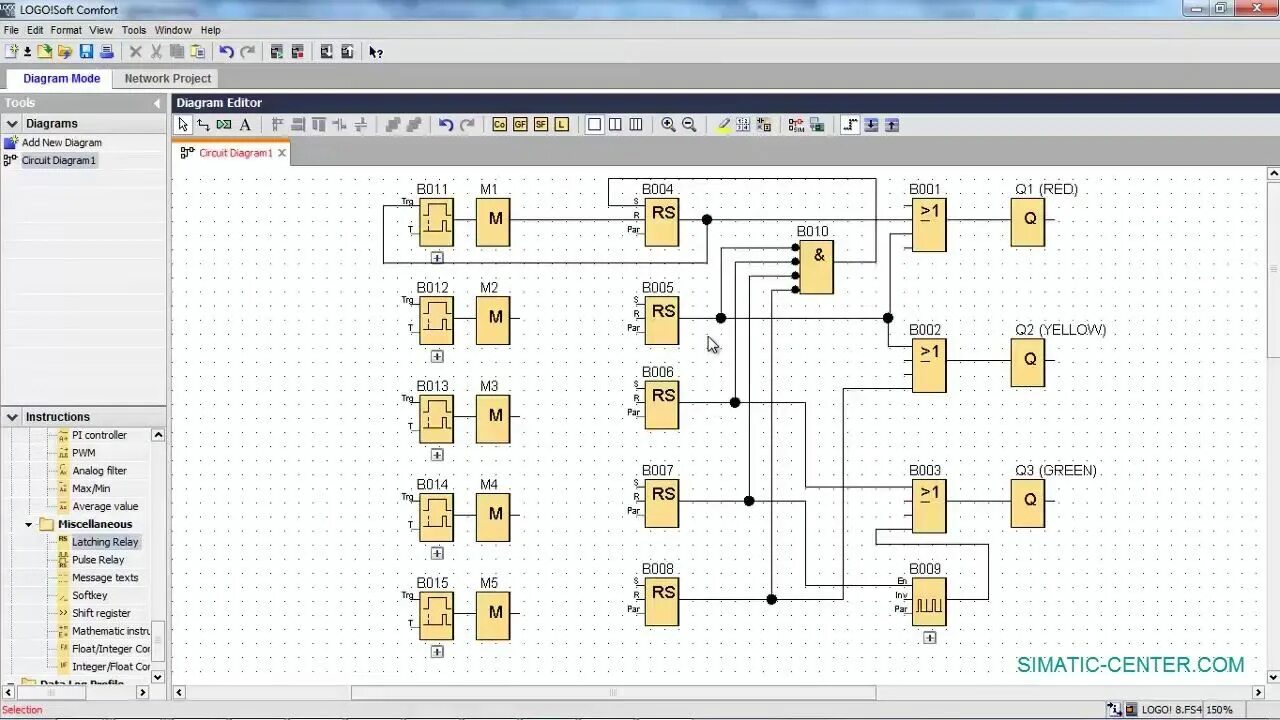Expand parameters below block B012
Screen dimensions: 1280x720
437,356
